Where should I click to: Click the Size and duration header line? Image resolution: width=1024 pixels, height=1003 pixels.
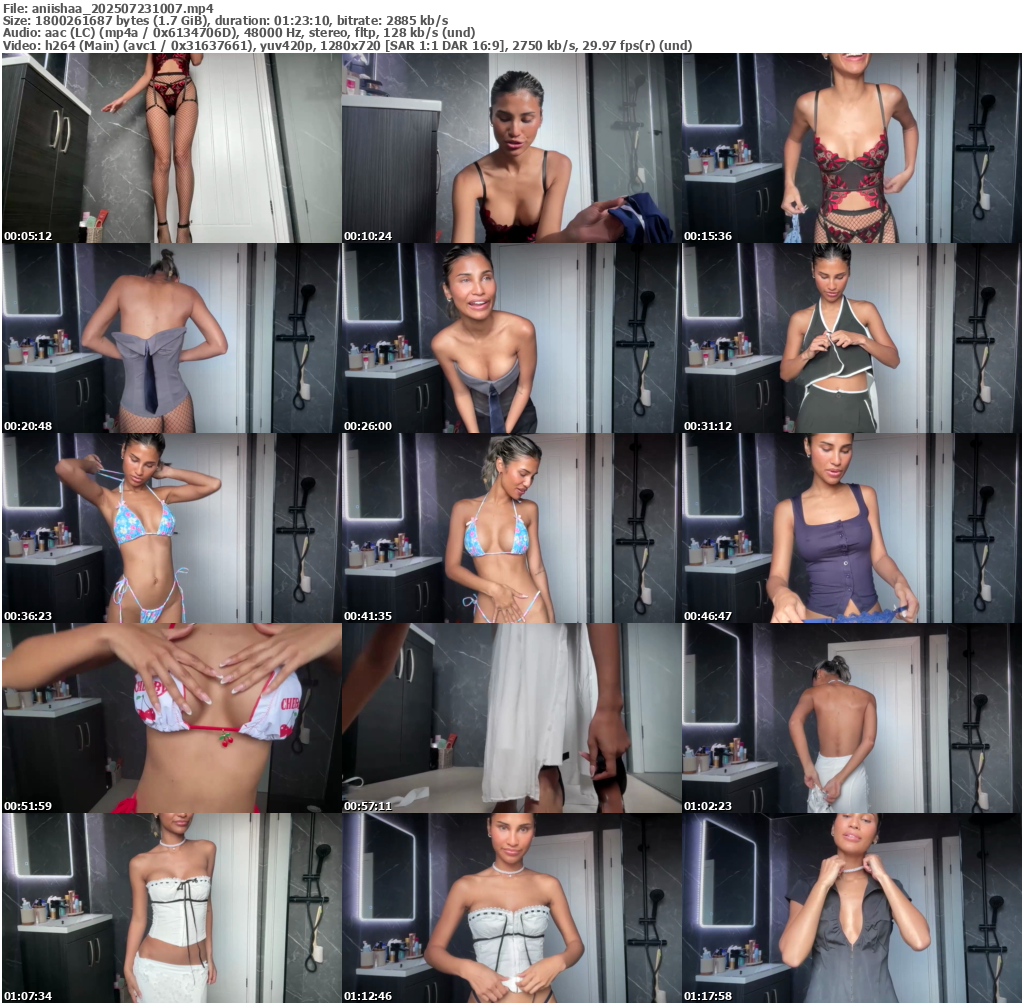pyautogui.click(x=225, y=20)
